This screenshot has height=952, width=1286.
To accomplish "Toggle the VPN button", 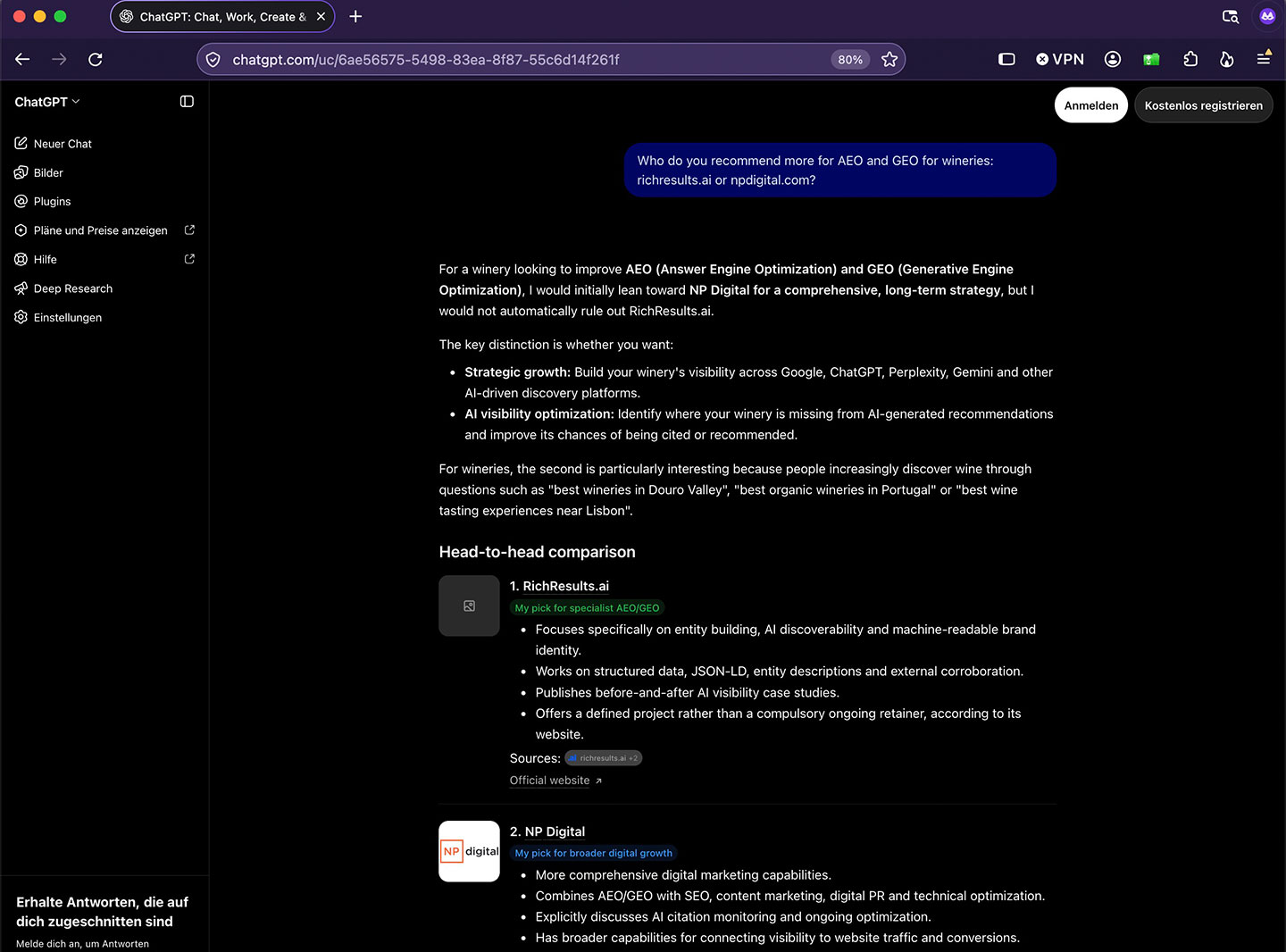I will (1060, 59).
